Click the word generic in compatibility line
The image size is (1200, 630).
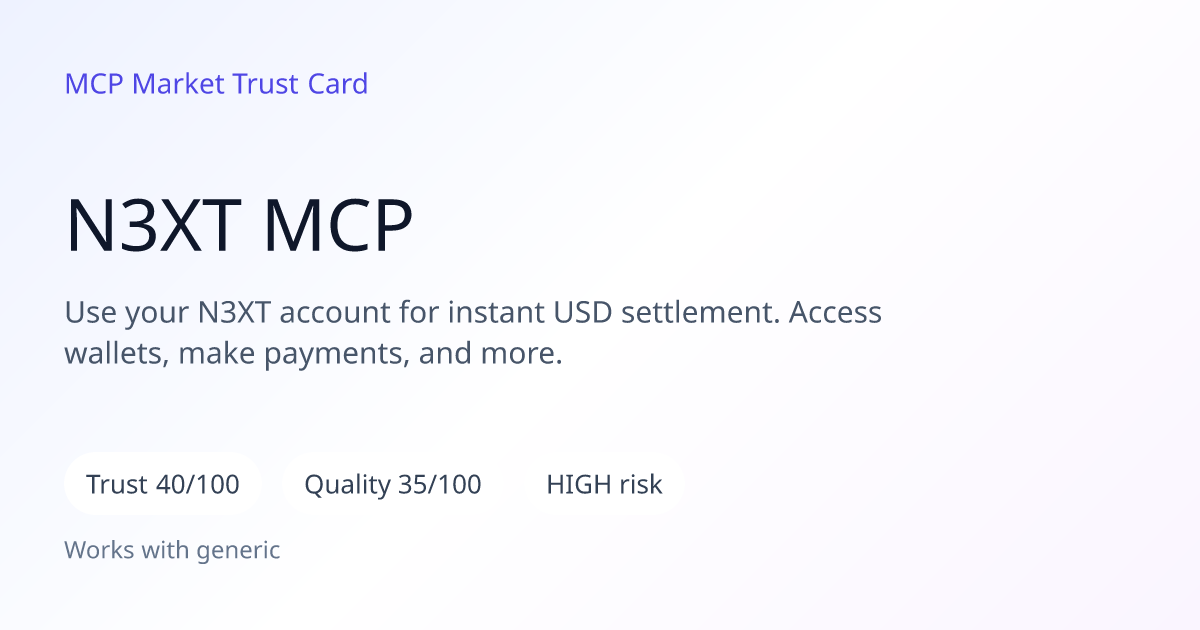pyautogui.click(x=238, y=549)
